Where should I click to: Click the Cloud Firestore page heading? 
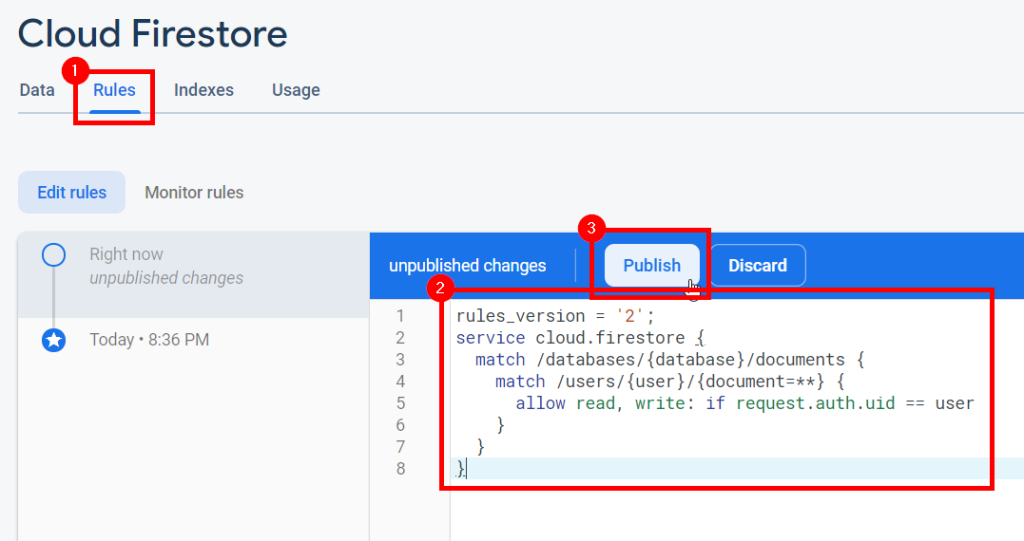(153, 34)
